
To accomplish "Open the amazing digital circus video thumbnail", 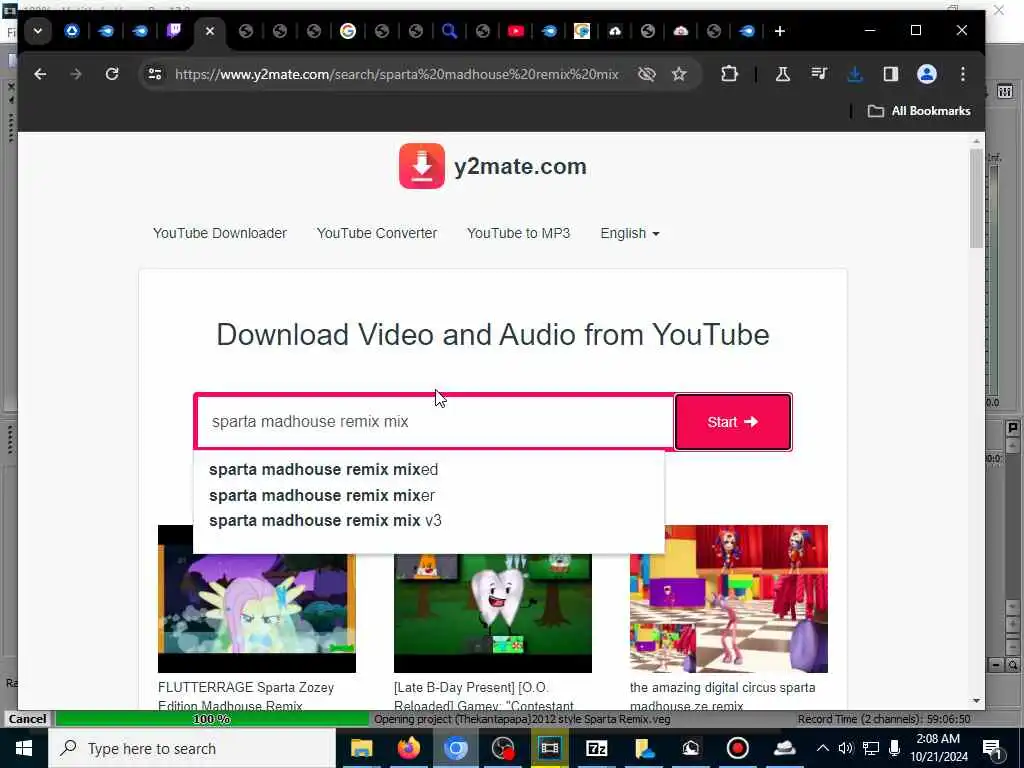I will tap(729, 599).
